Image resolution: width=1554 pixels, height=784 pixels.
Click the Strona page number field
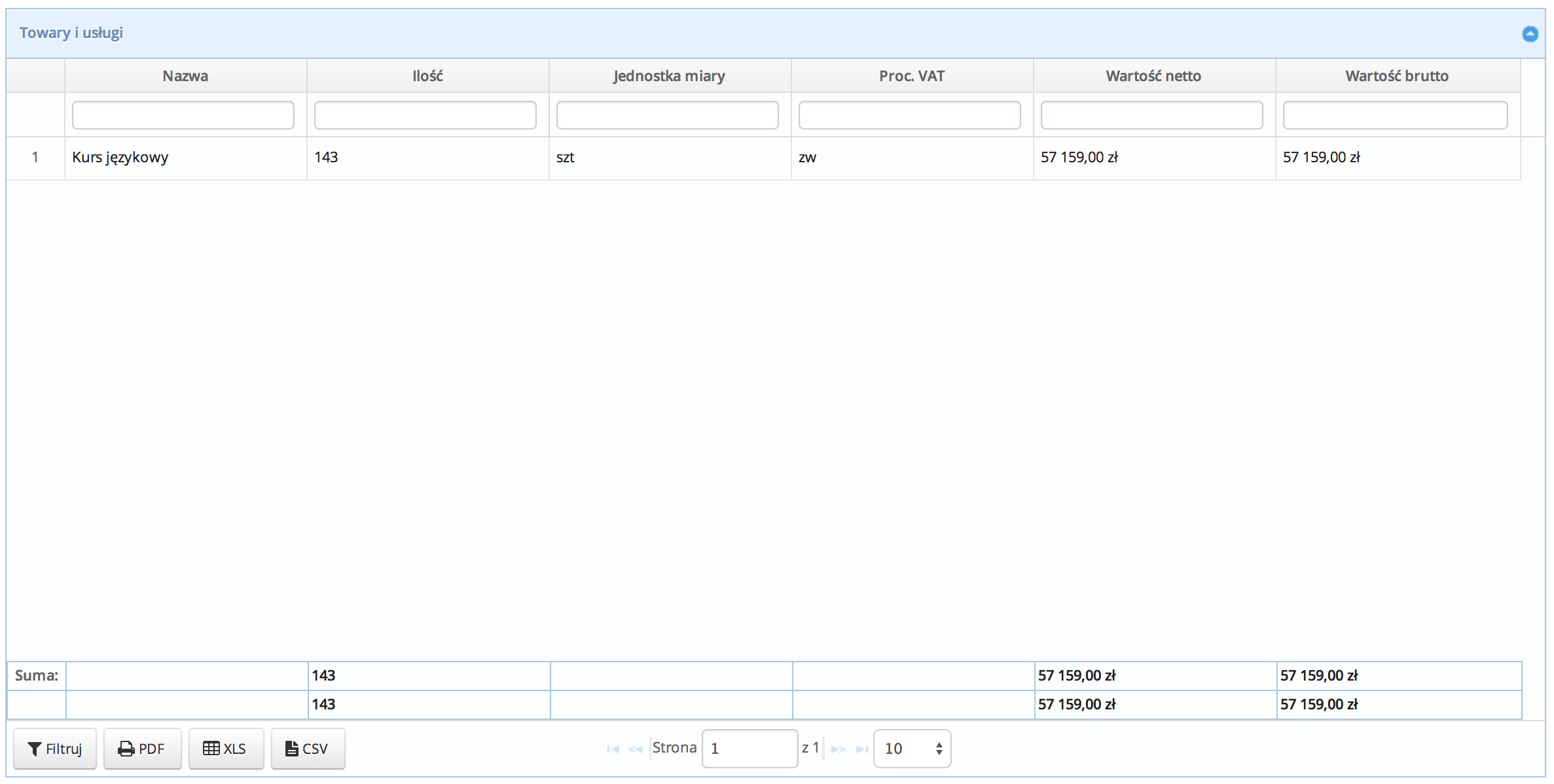749,749
